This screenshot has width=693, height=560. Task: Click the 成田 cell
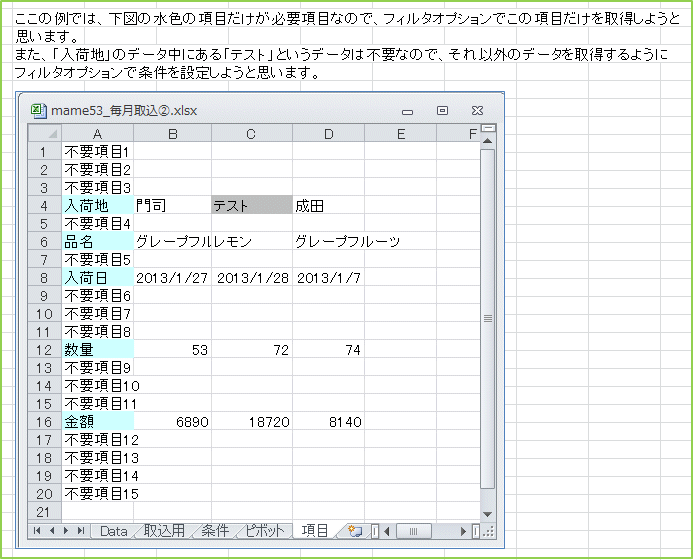click(328, 206)
